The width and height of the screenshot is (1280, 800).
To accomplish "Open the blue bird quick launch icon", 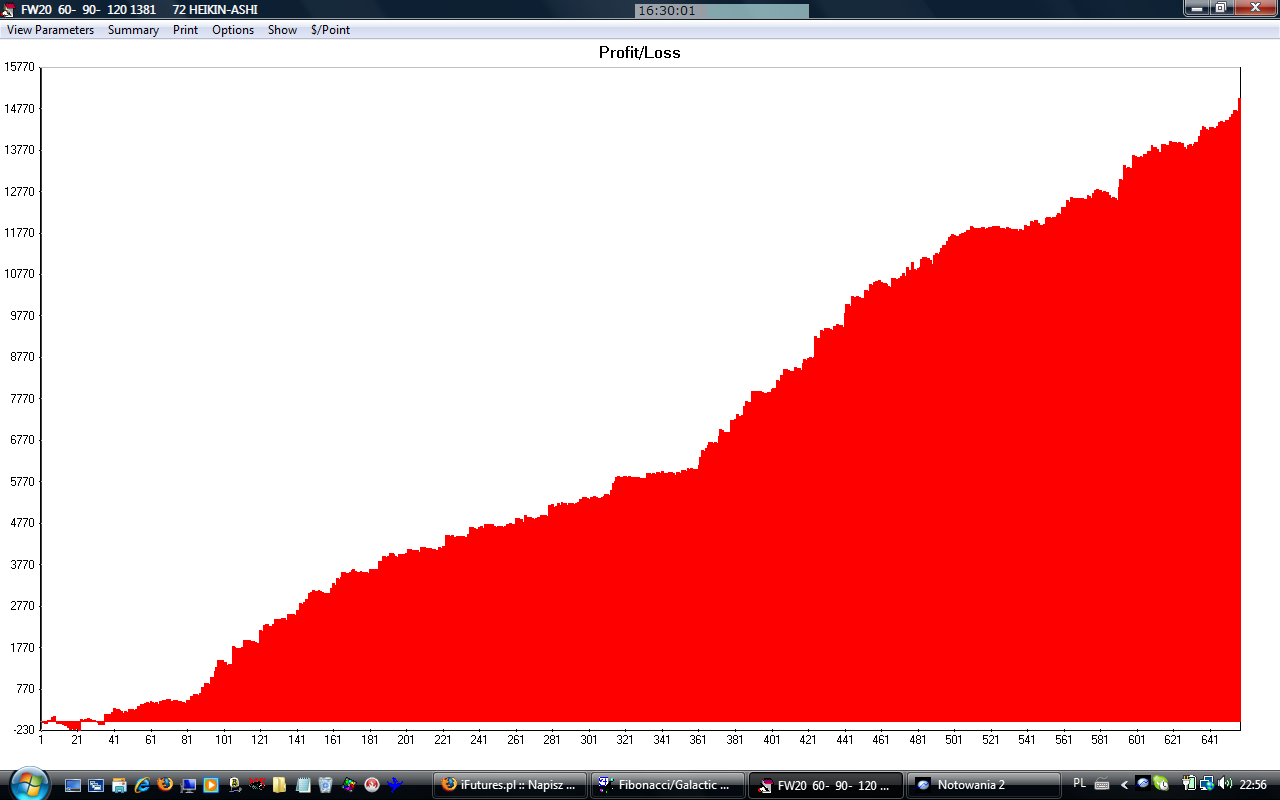I will pos(395,785).
